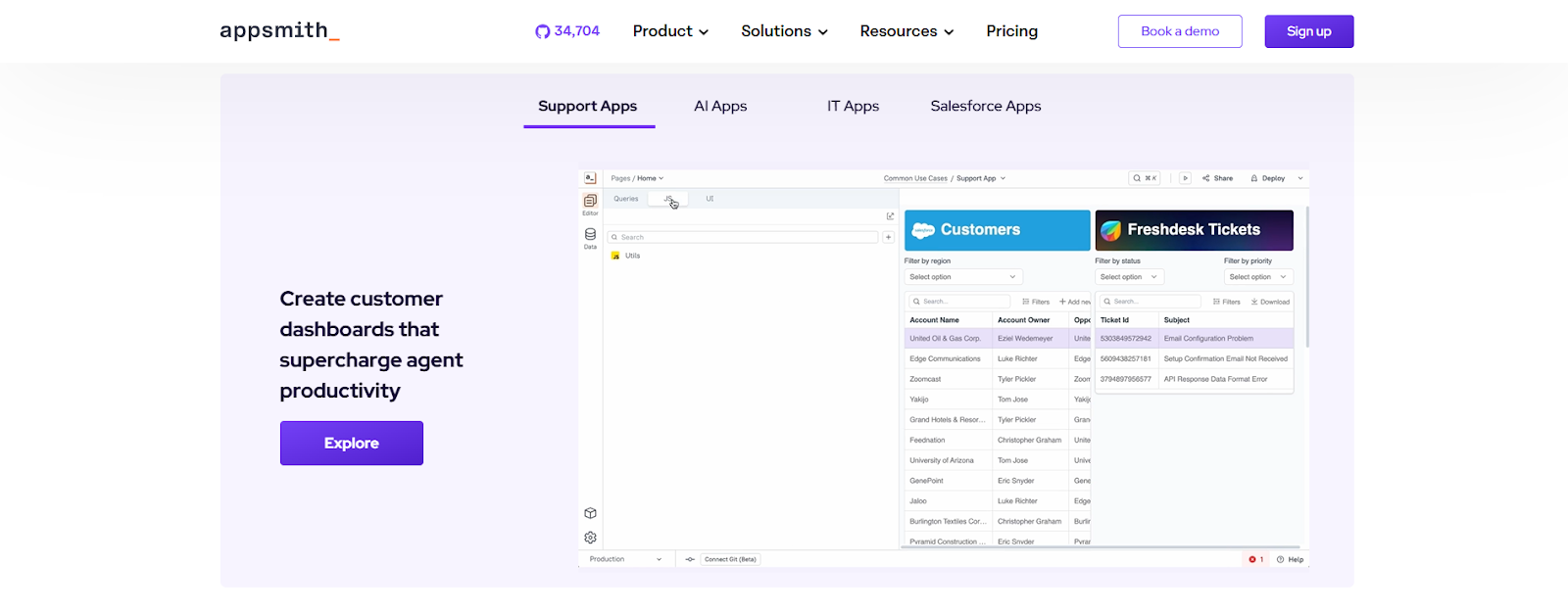Select the Queries tab in the preview editor
The image size is (1568, 613).
click(x=626, y=199)
